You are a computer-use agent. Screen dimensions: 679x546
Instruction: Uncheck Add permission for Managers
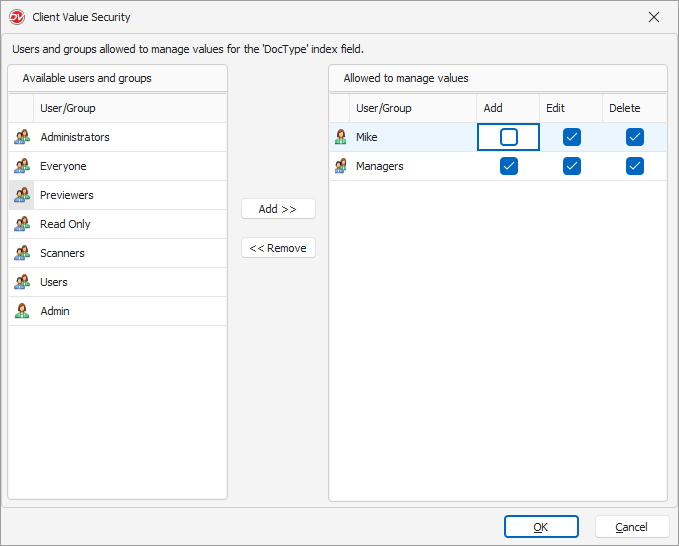509,166
